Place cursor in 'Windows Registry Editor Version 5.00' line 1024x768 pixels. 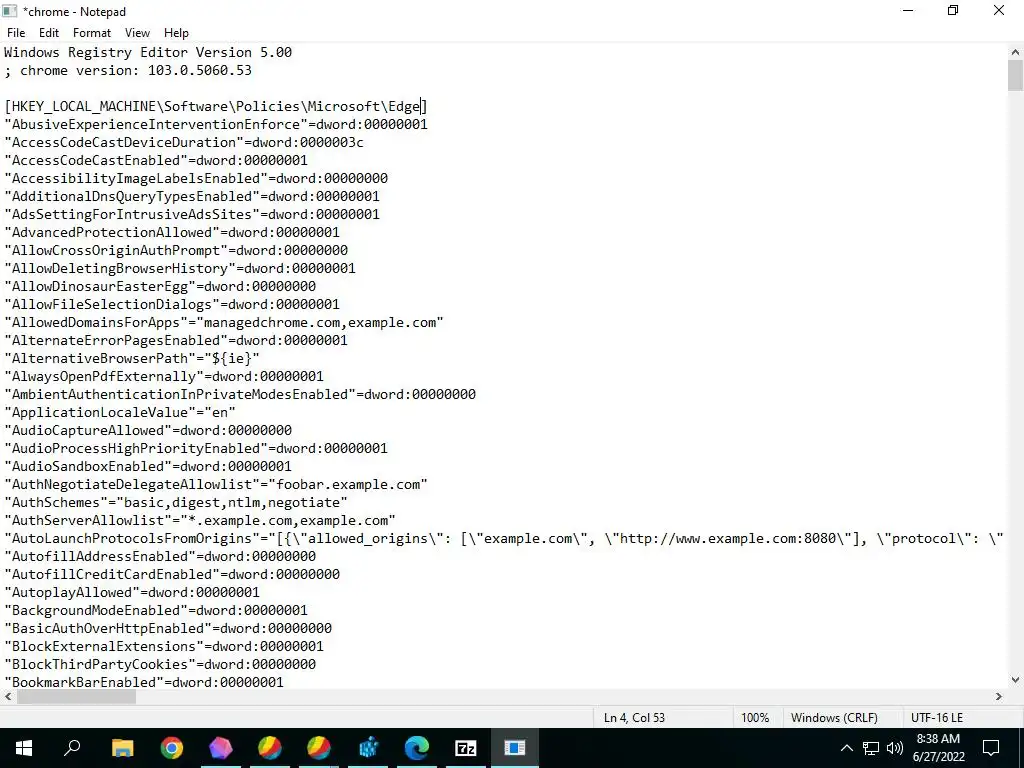pos(148,52)
